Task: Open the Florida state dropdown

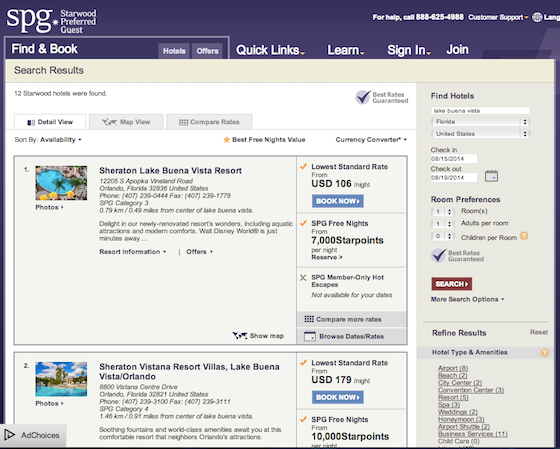Action: (x=480, y=122)
